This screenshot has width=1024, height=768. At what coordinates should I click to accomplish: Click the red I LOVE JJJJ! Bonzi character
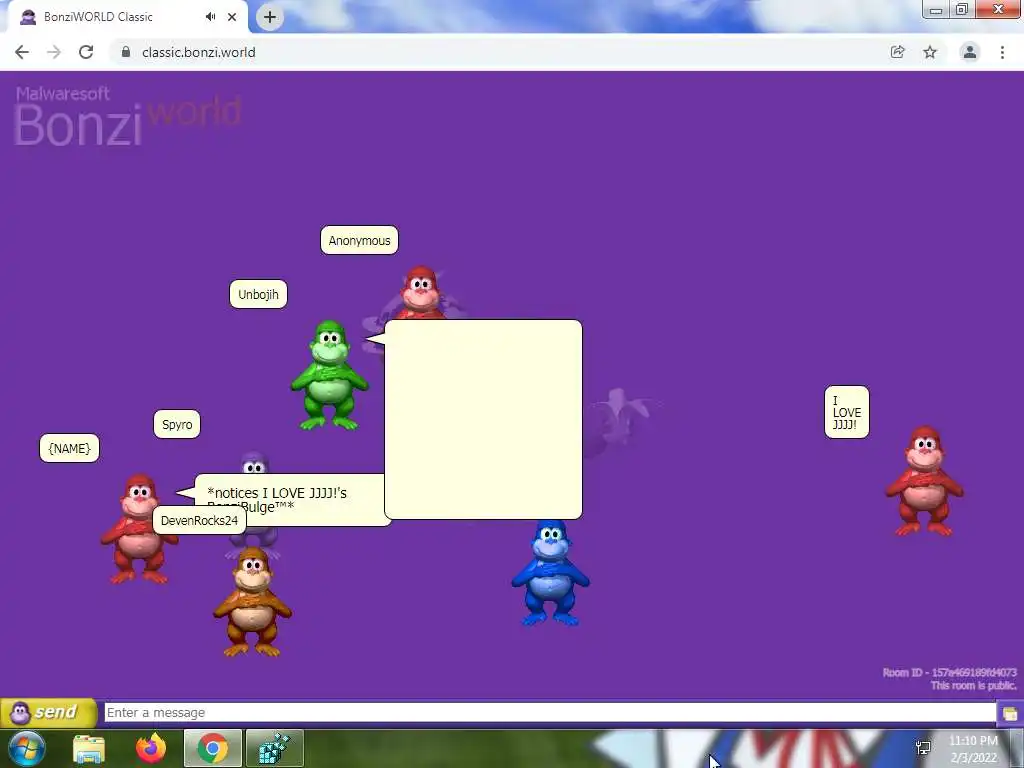coord(924,481)
